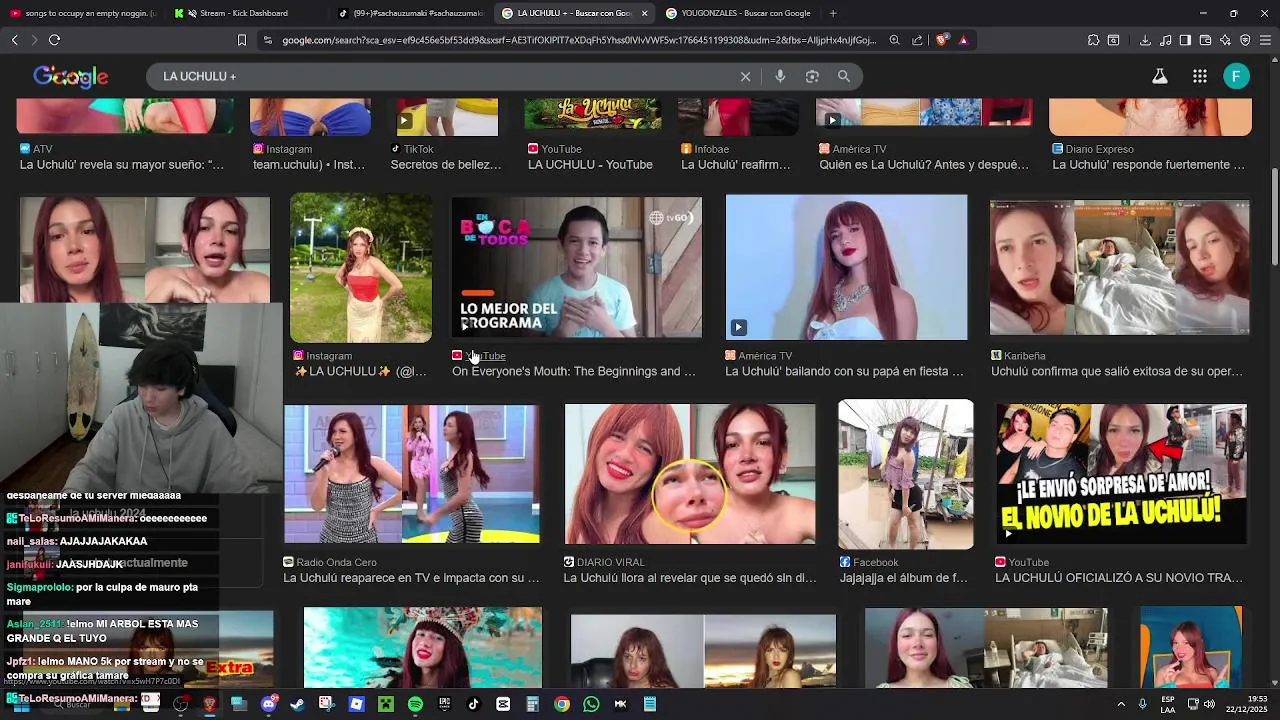
Task: Close the LA UCHULU search tab
Action: point(644,13)
